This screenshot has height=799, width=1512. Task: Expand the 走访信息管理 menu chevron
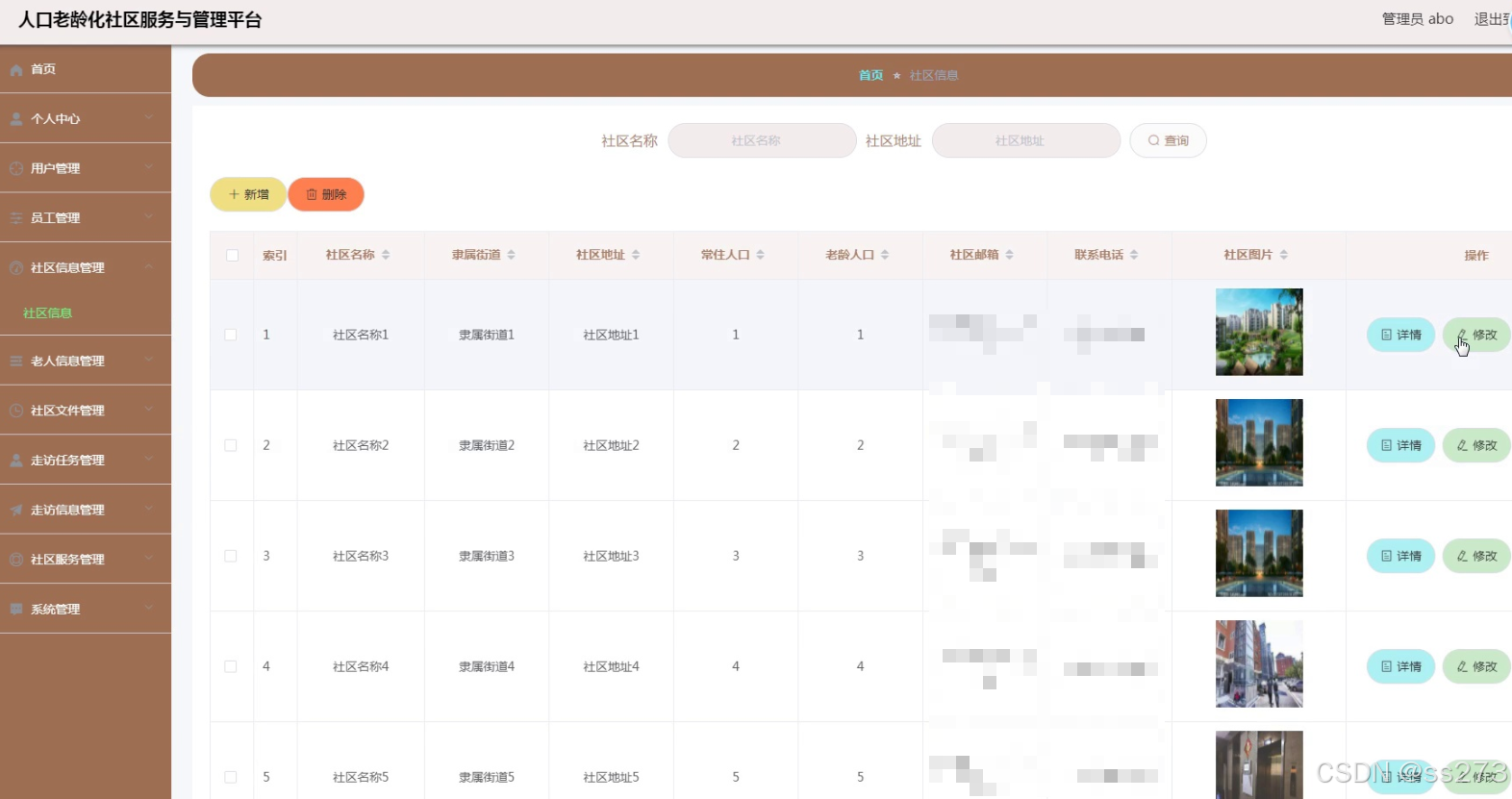click(149, 510)
